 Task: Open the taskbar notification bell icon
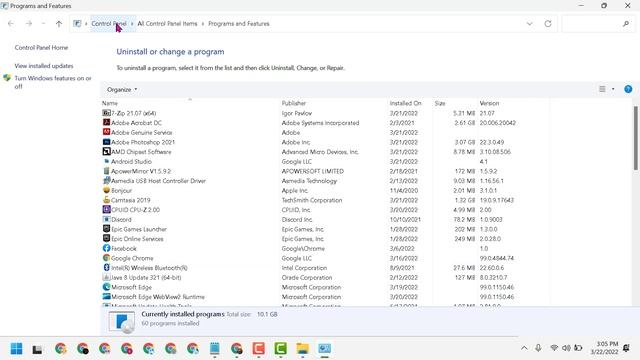pyautogui.click(x=626, y=348)
